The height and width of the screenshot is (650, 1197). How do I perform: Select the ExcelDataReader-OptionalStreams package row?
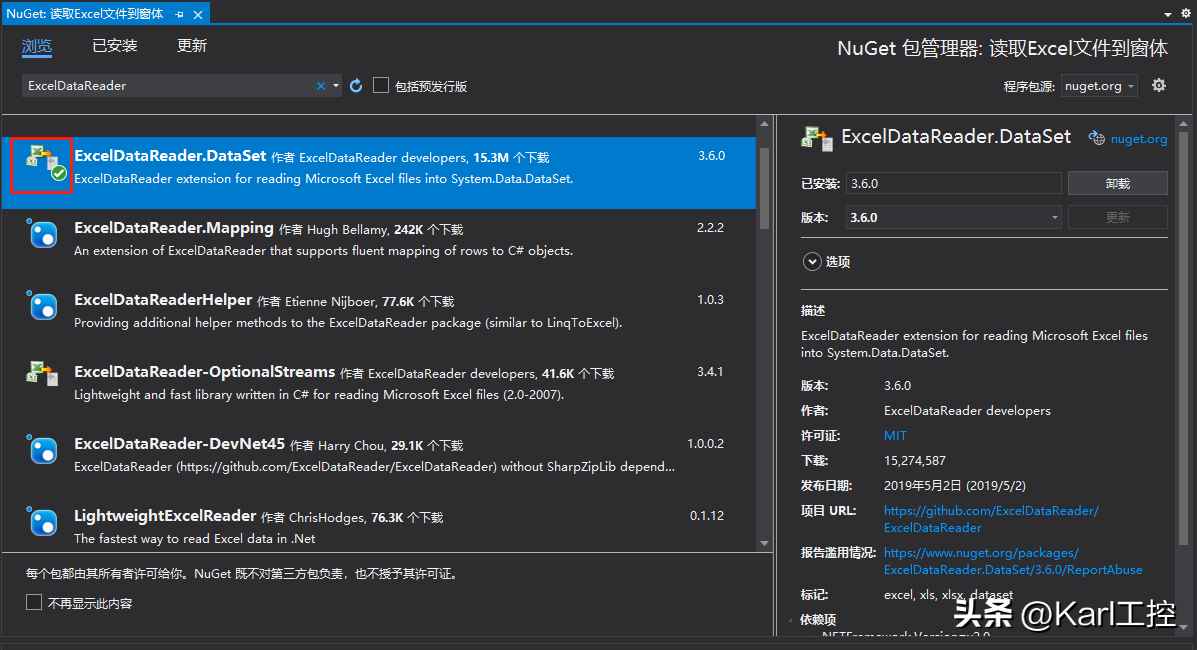coord(379,388)
